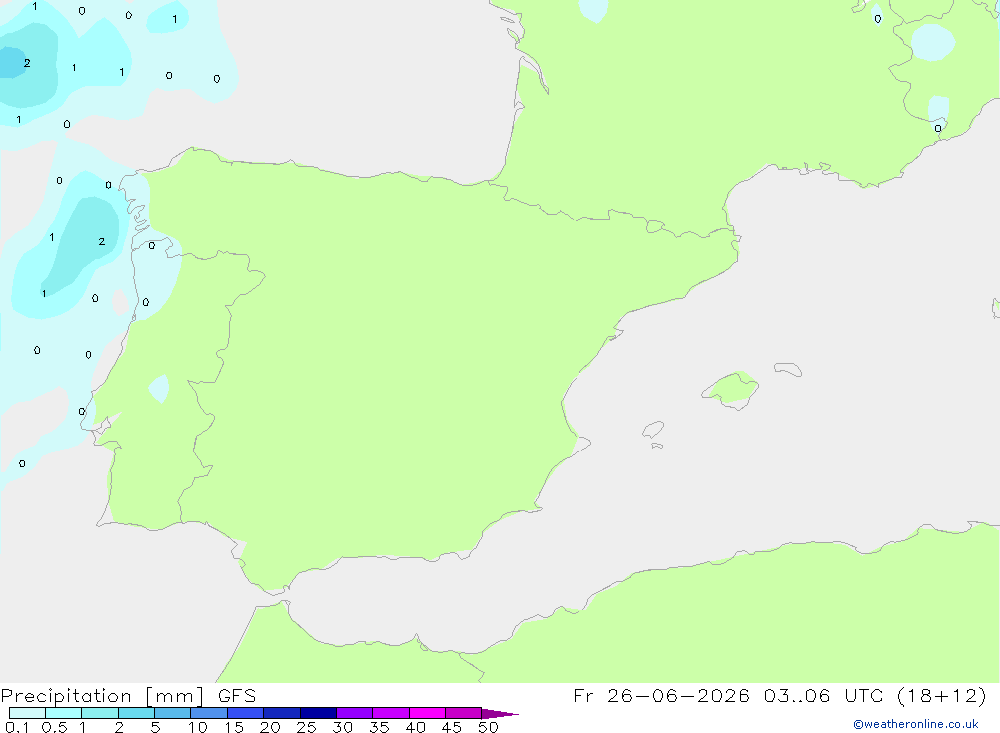Select the 5–10 mm legend color swatch
The width and height of the screenshot is (1000, 733).
pos(172,713)
